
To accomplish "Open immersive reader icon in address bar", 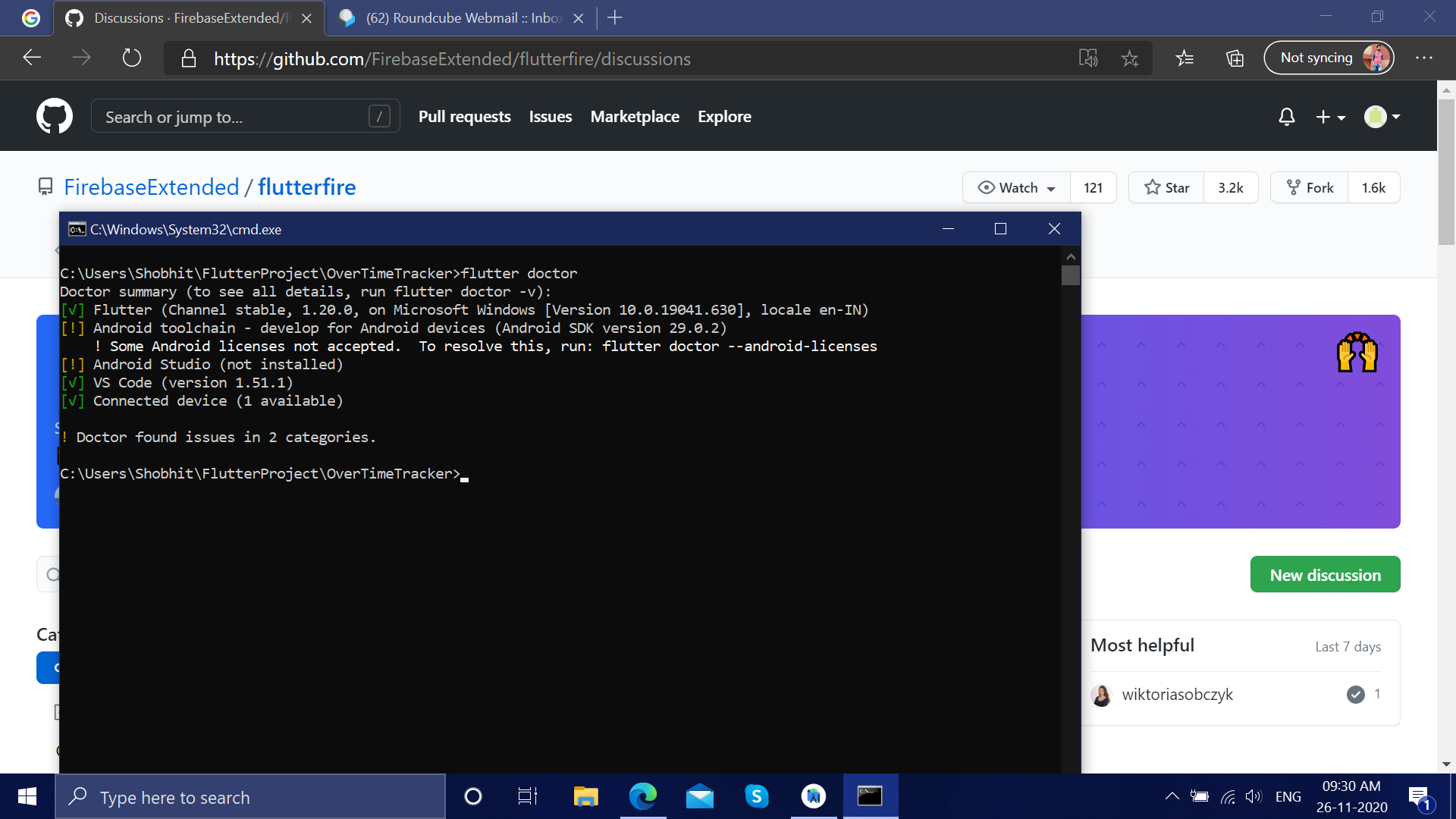I will [1088, 58].
